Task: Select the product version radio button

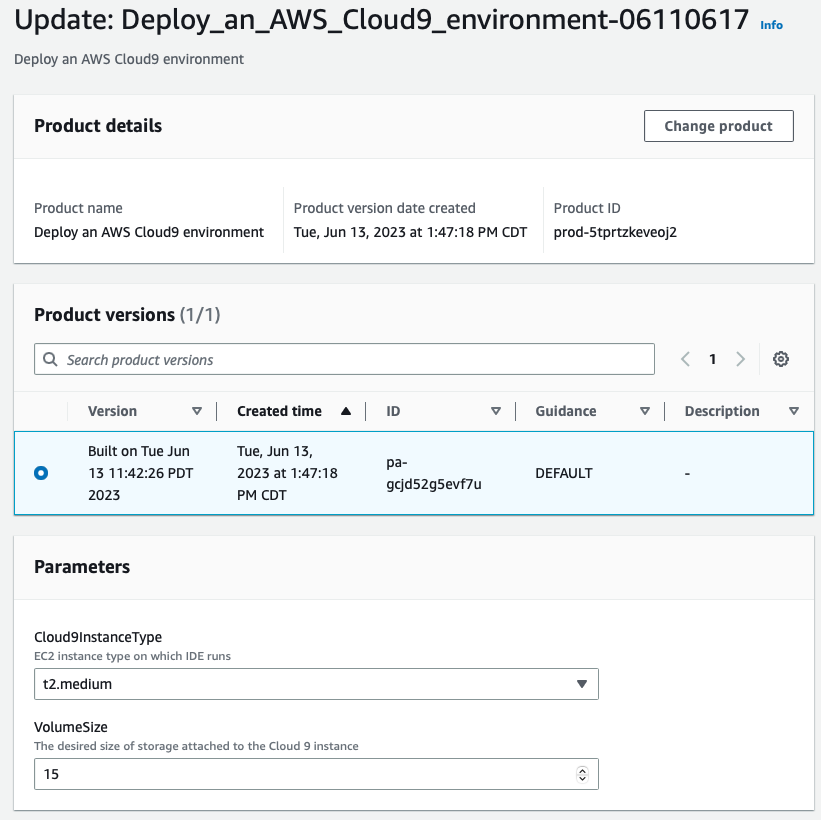Action: (x=41, y=473)
